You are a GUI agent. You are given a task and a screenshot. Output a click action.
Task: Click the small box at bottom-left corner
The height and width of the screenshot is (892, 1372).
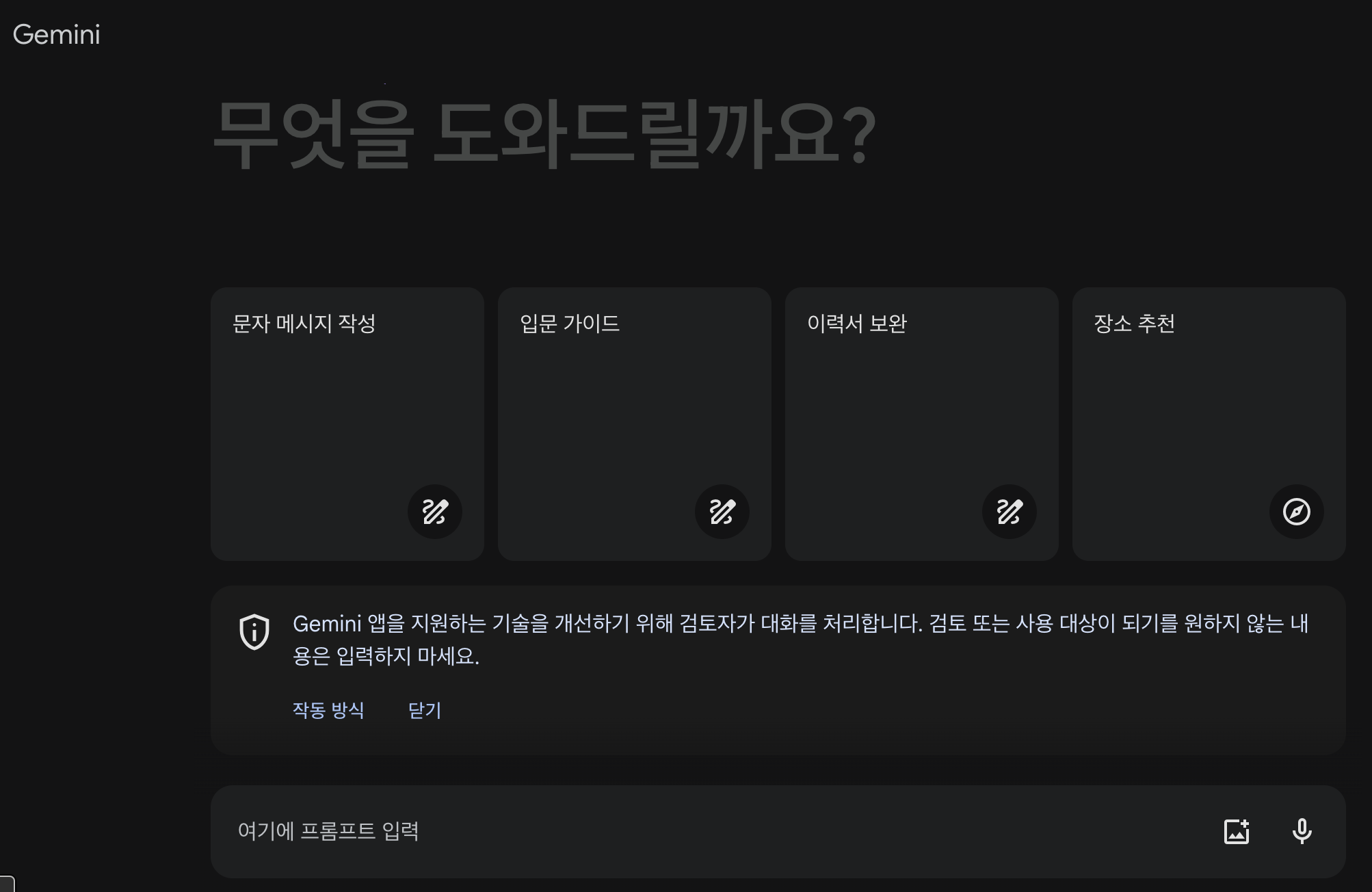click(6, 884)
